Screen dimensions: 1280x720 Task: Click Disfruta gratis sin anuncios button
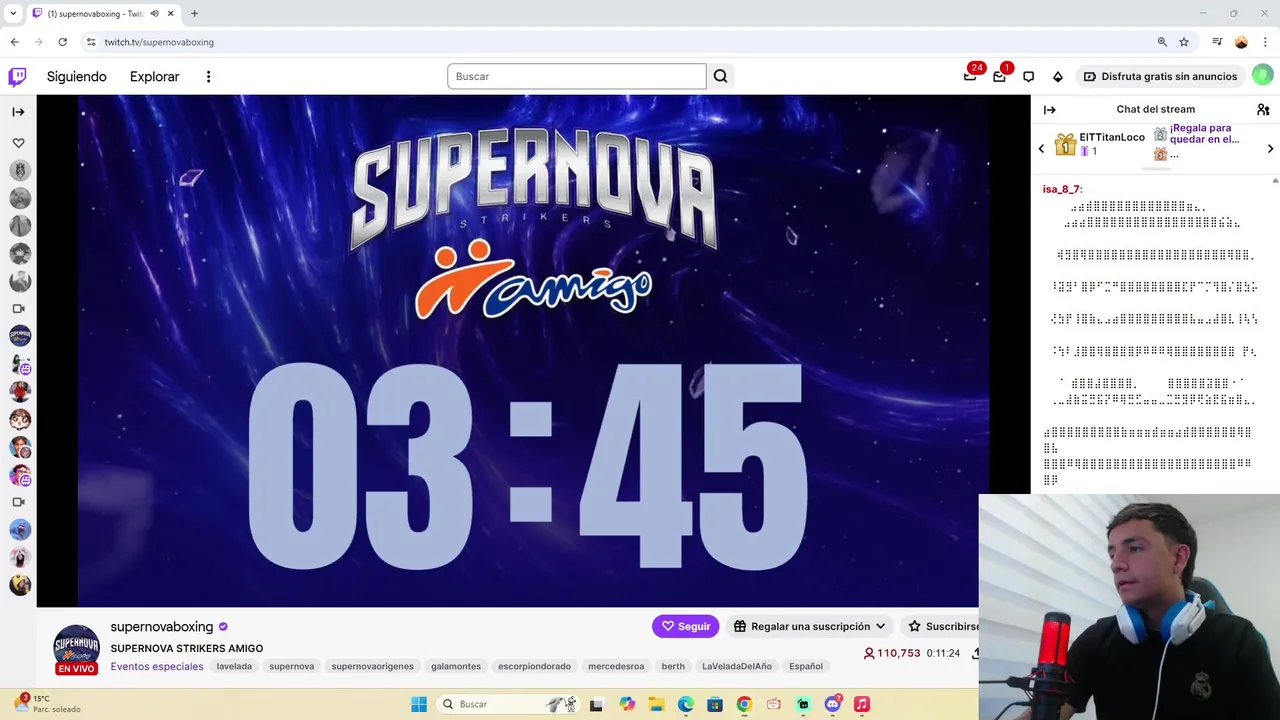click(x=1160, y=76)
